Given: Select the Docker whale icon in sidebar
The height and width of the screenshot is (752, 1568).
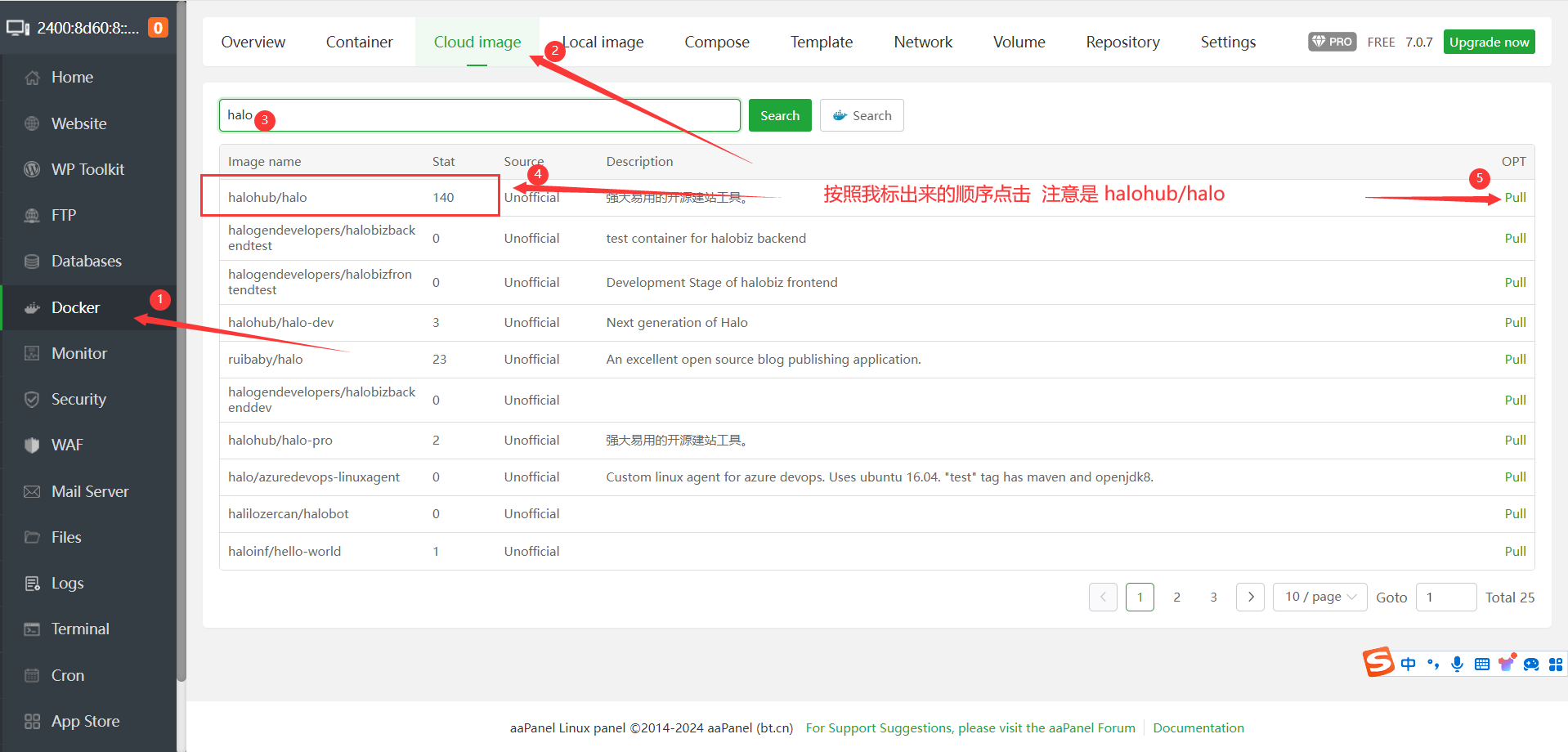Looking at the screenshot, I should click(x=32, y=307).
